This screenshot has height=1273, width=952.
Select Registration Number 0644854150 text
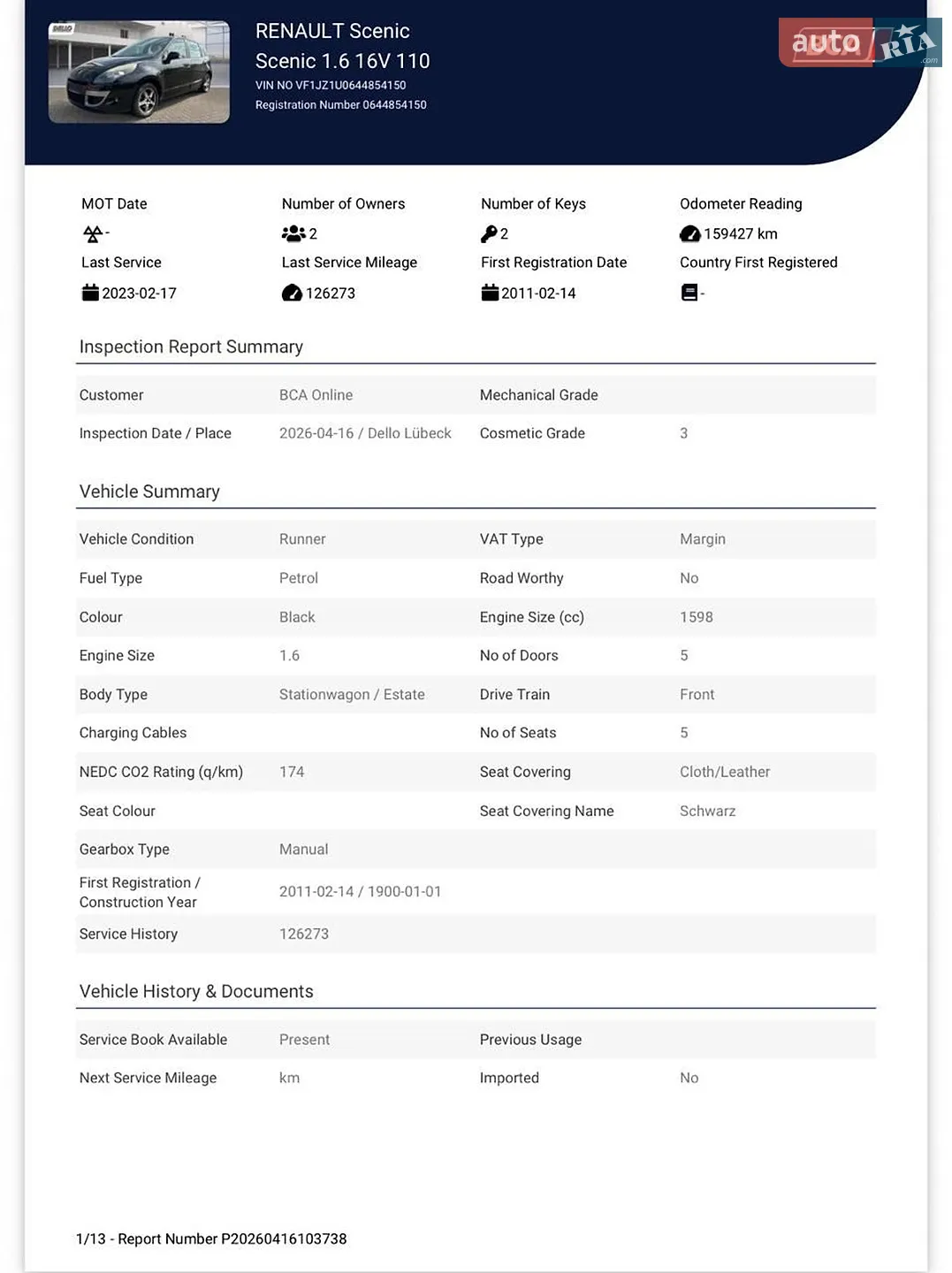[341, 105]
